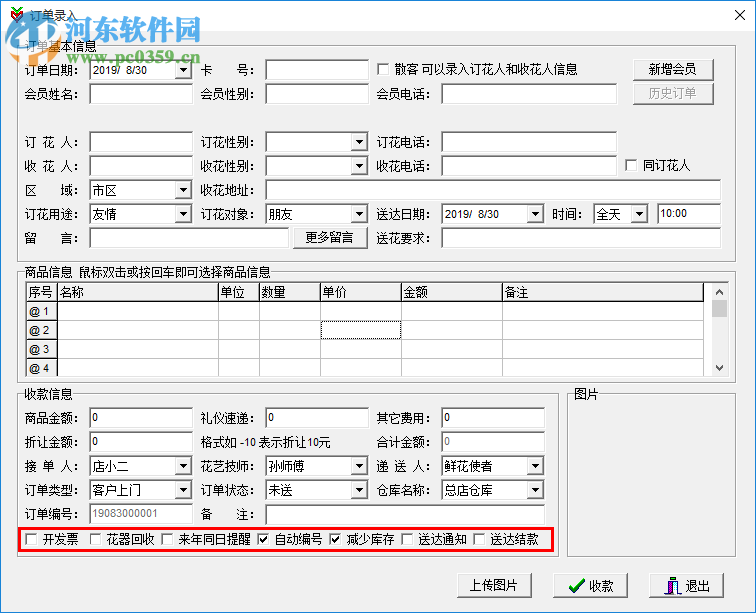Uncheck the 减少库存 checkbox

coord(335,539)
